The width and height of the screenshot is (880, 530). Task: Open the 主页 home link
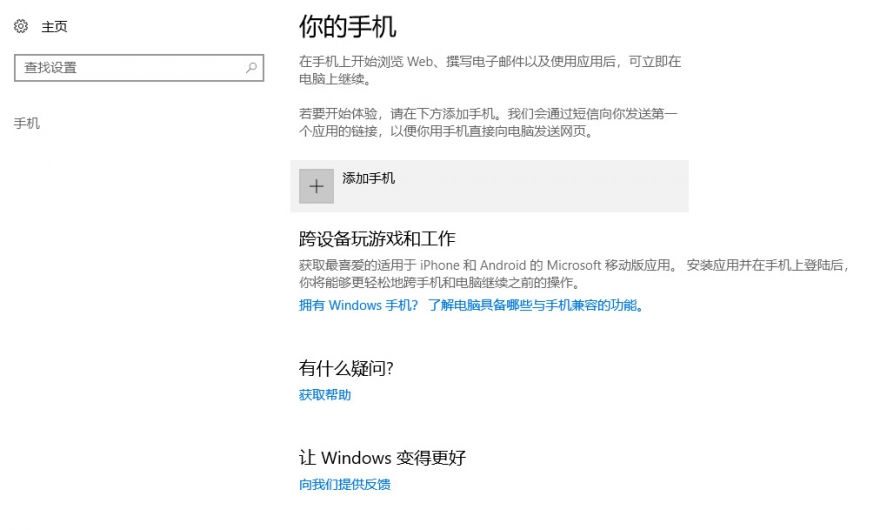[54, 26]
